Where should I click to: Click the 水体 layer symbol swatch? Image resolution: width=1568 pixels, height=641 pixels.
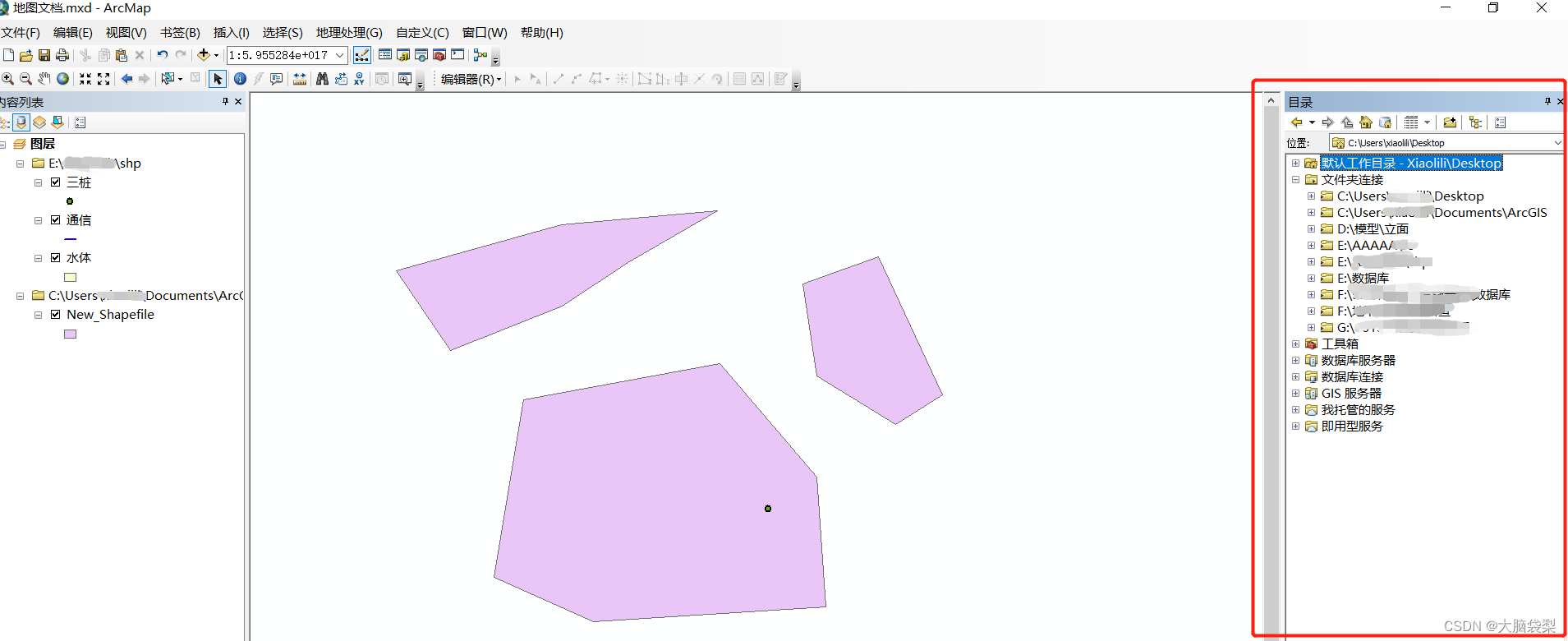(x=71, y=278)
